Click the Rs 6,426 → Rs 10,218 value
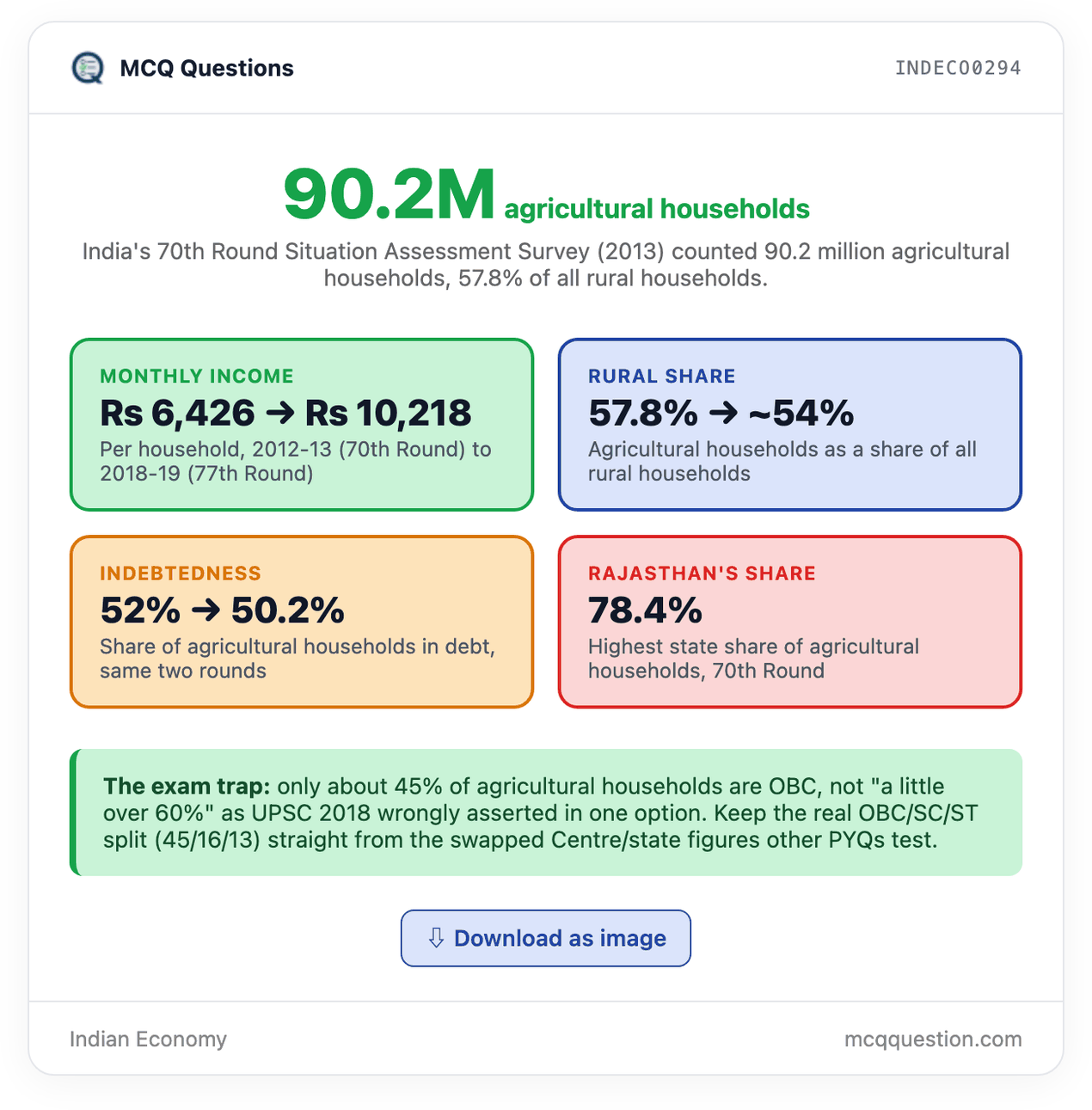 (x=285, y=413)
